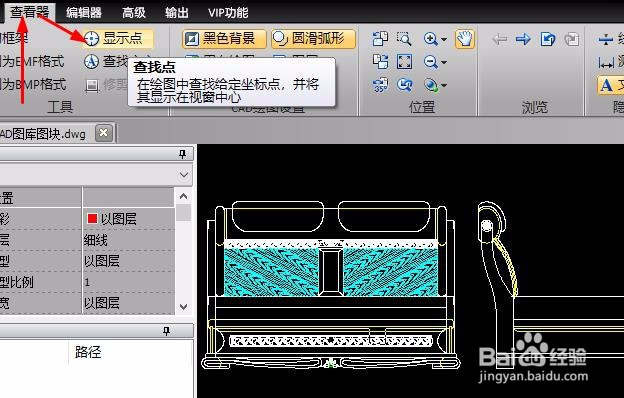Switch to the 编辑器 tab
Screen dimensions: 624x398
[x=84, y=13]
